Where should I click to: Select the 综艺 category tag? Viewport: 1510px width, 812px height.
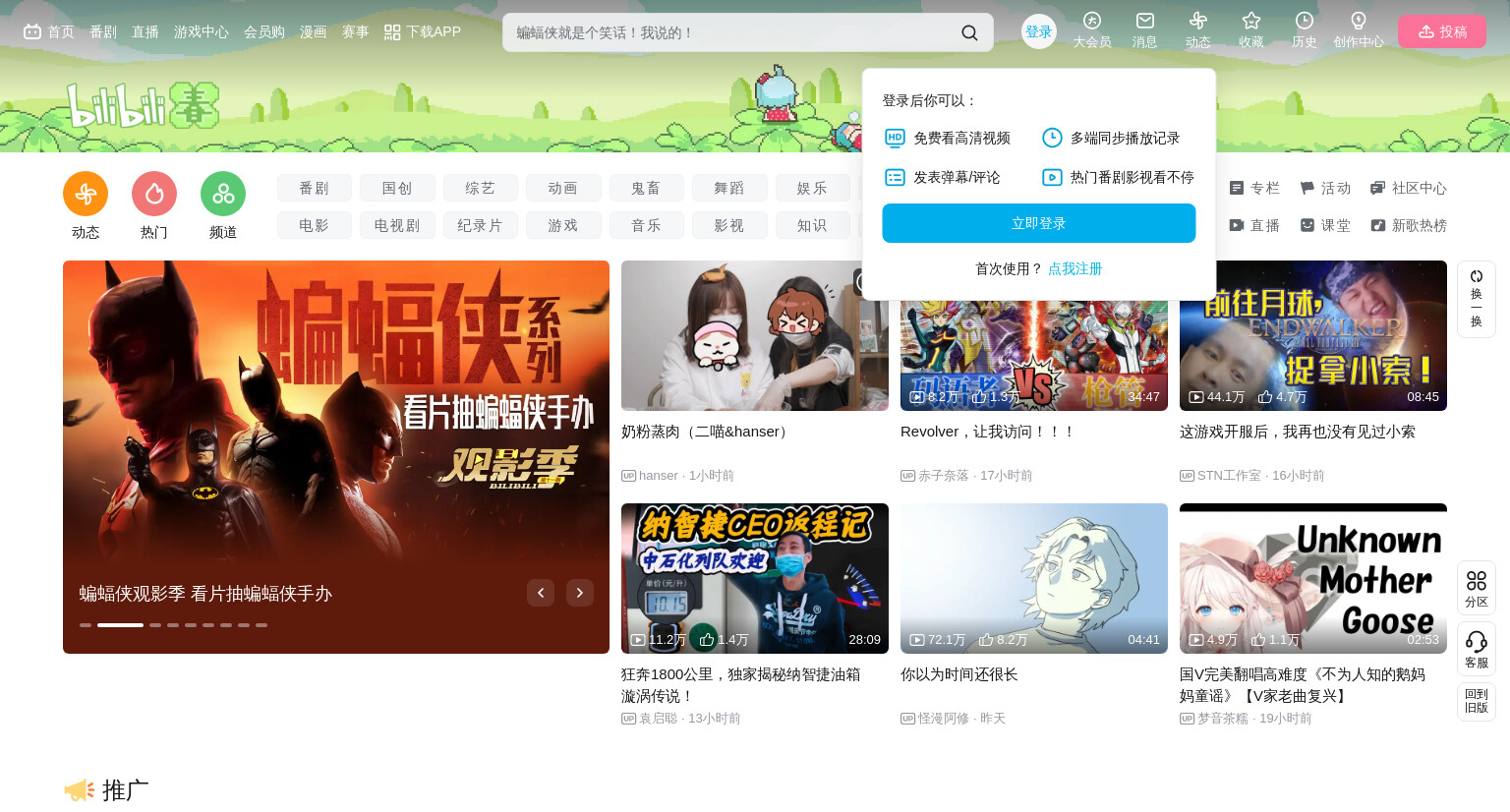pyautogui.click(x=481, y=188)
